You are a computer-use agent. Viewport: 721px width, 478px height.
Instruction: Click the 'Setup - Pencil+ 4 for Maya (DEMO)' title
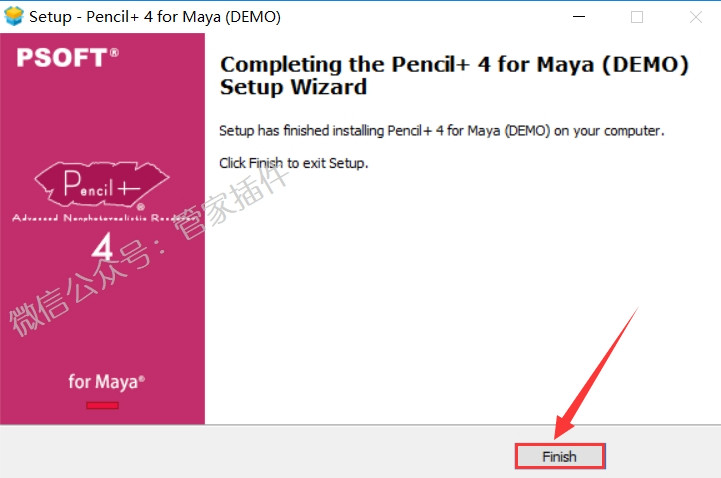point(155,17)
